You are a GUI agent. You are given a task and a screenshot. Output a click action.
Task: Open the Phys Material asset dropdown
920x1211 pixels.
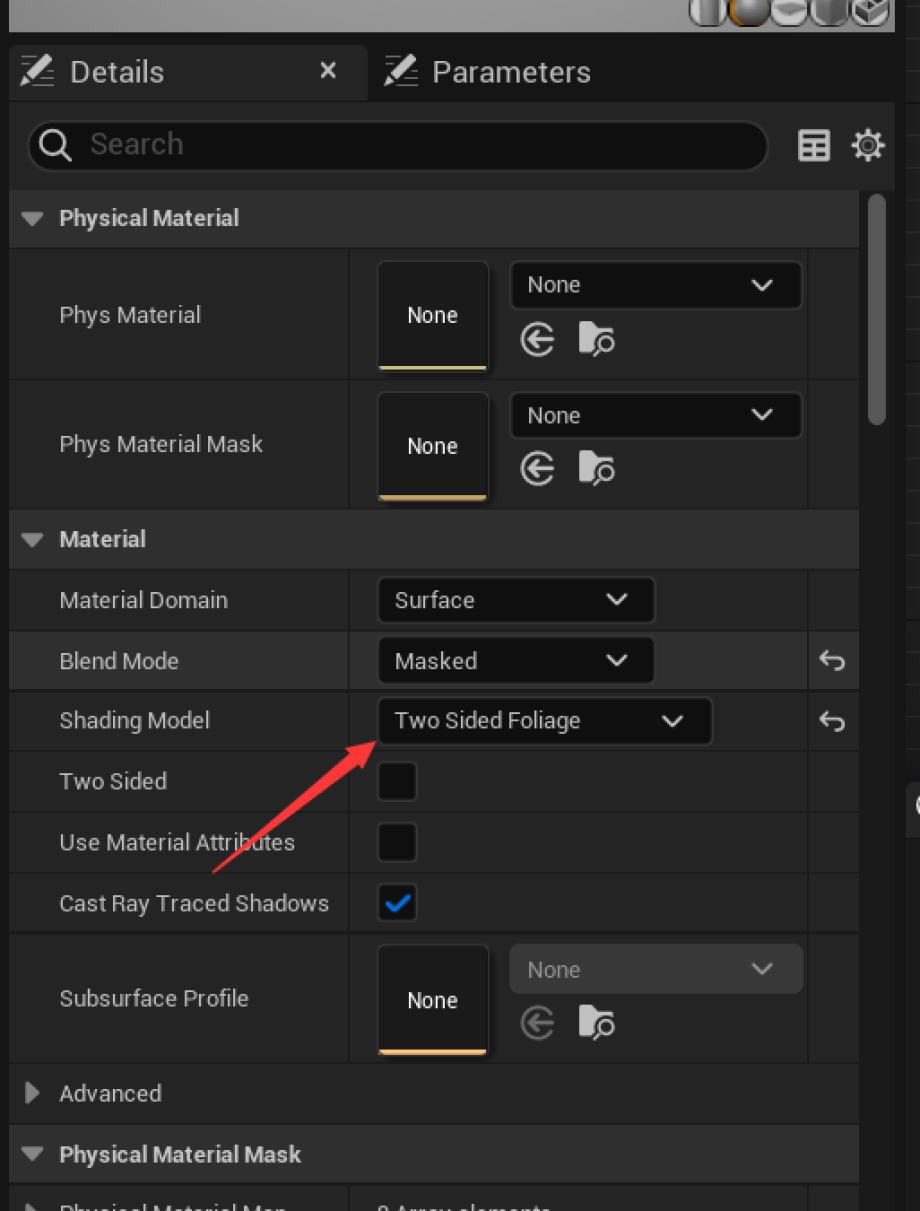[656, 285]
